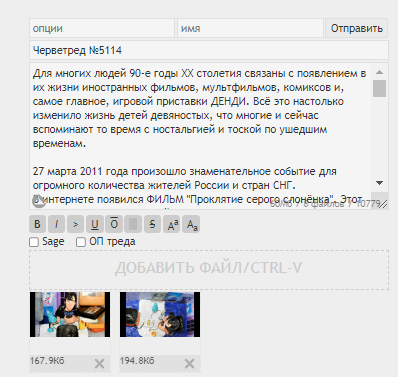Enable the Sage checkbox
This screenshot has width=398, height=377.
pyautogui.click(x=34, y=242)
